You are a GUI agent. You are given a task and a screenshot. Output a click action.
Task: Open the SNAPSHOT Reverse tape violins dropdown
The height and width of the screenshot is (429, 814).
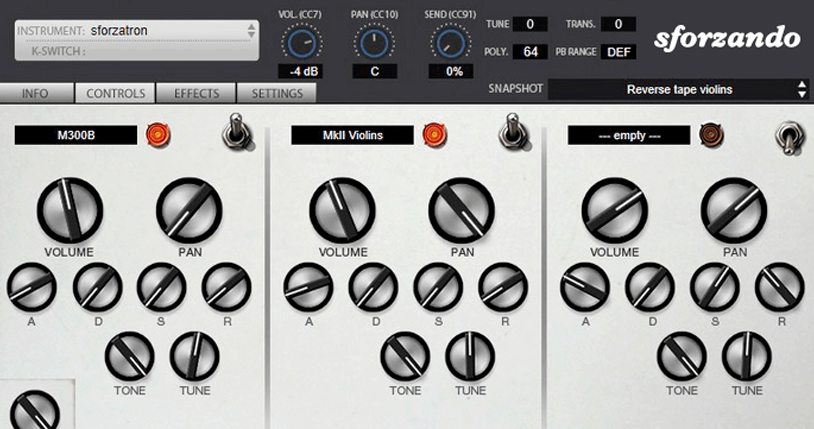(x=679, y=90)
